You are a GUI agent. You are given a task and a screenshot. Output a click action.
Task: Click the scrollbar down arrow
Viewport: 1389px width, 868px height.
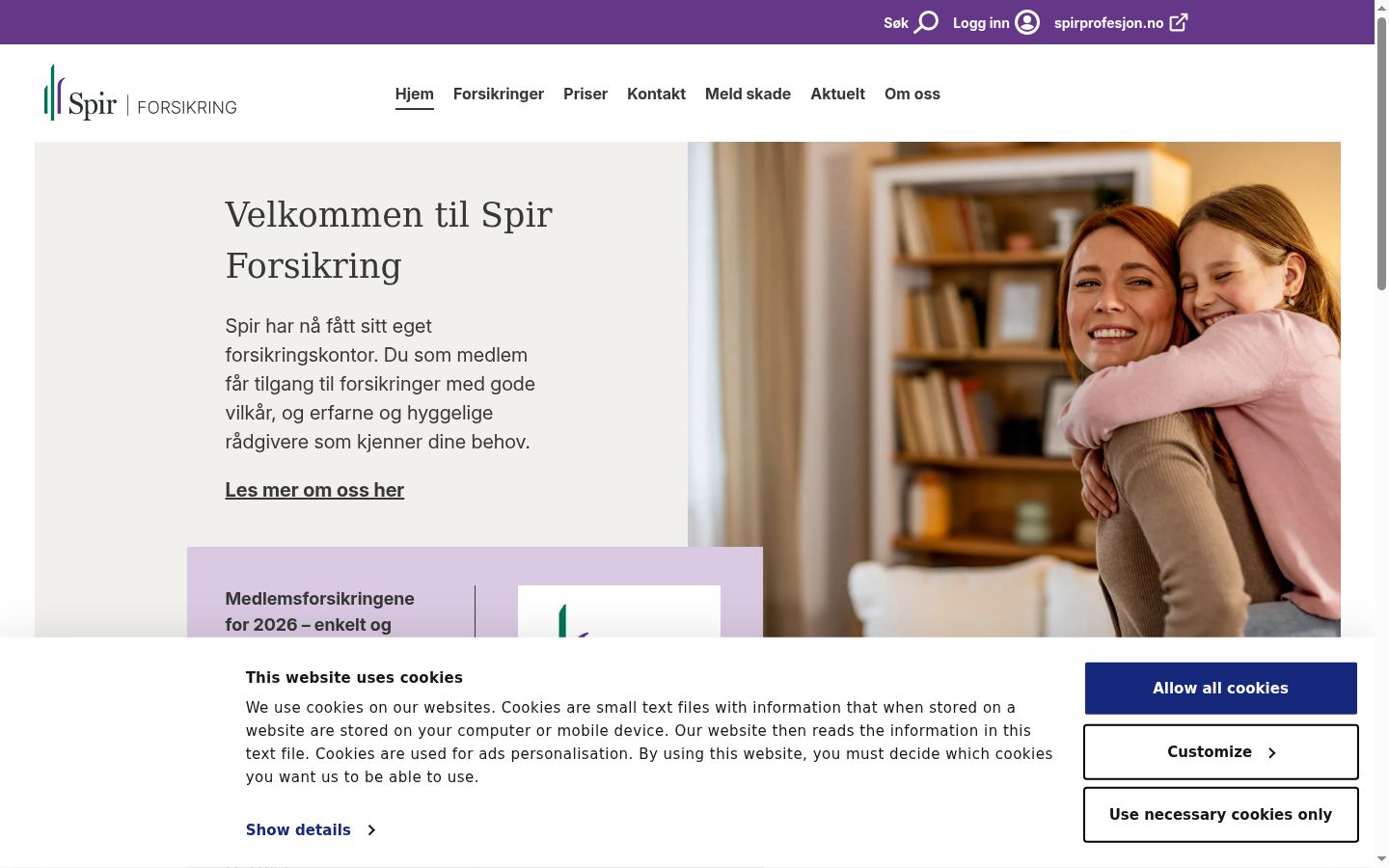[1381, 858]
